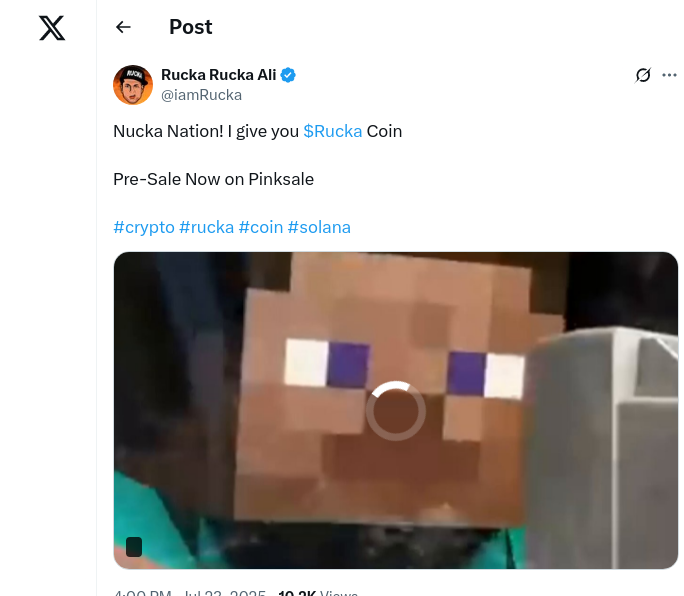
Task: Click the blue verified badge
Action: tap(288, 75)
